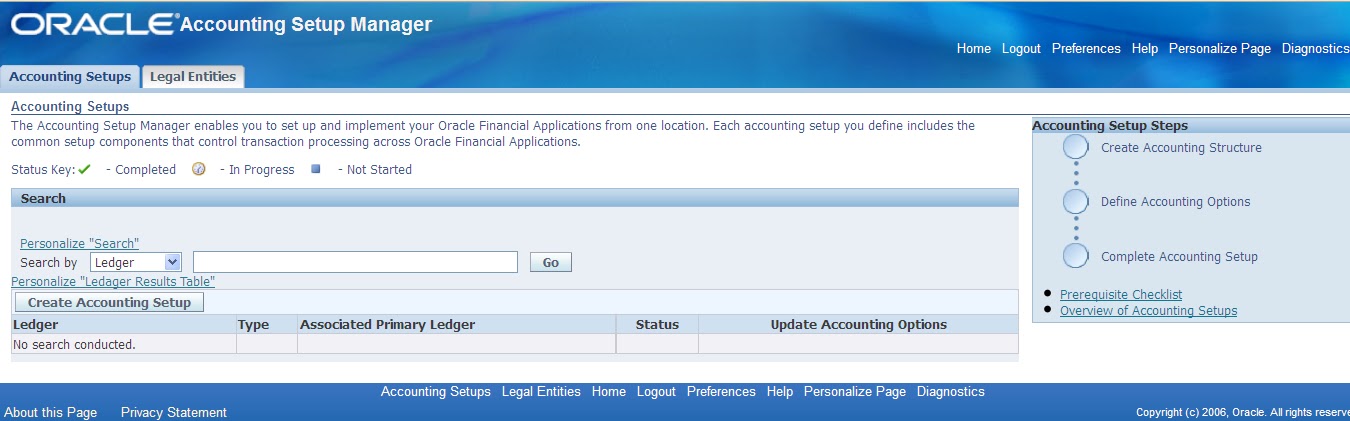This screenshot has height=421, width=1350.
Task: Click the Legal Entities footer link
Action: click(541, 391)
